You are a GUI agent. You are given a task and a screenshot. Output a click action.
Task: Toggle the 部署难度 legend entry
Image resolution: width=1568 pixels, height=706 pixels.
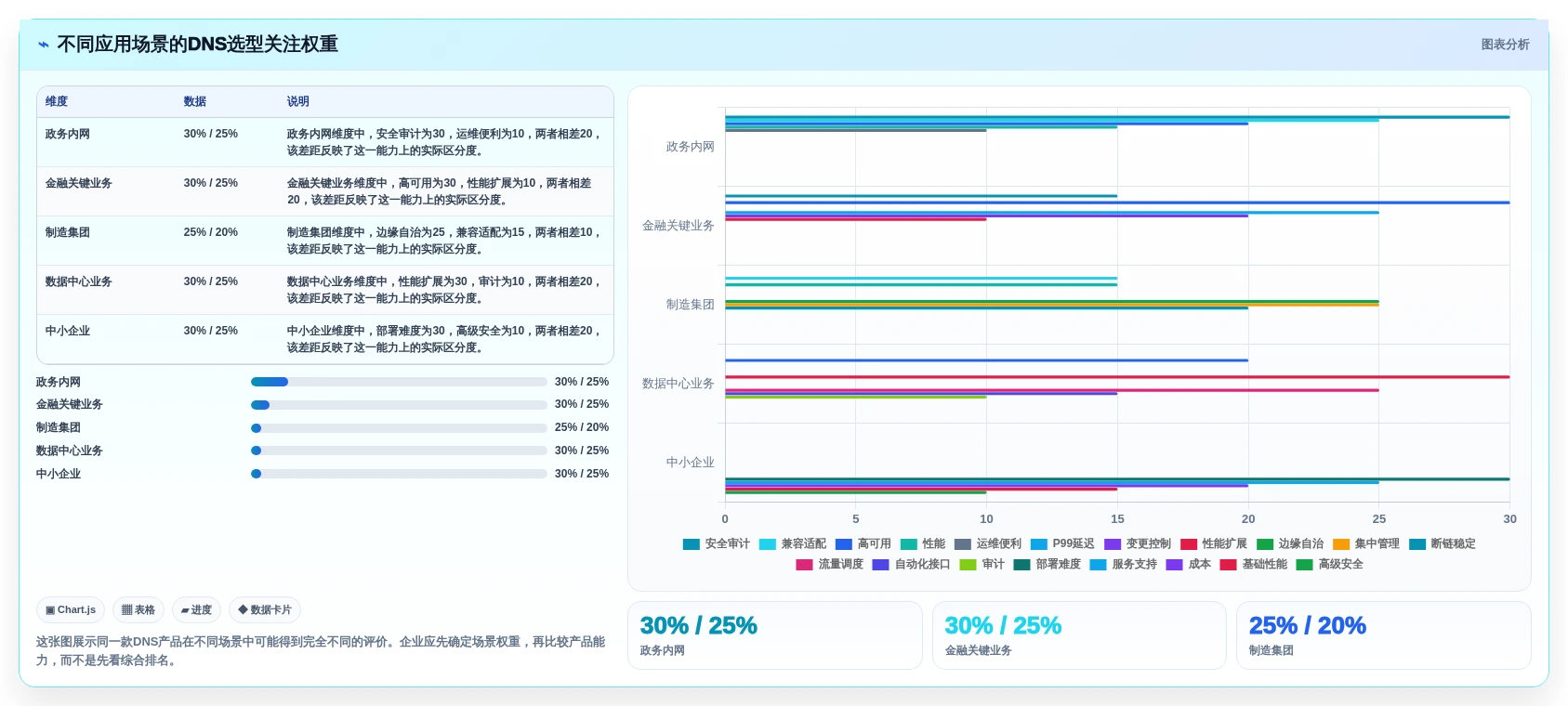coord(1047,565)
